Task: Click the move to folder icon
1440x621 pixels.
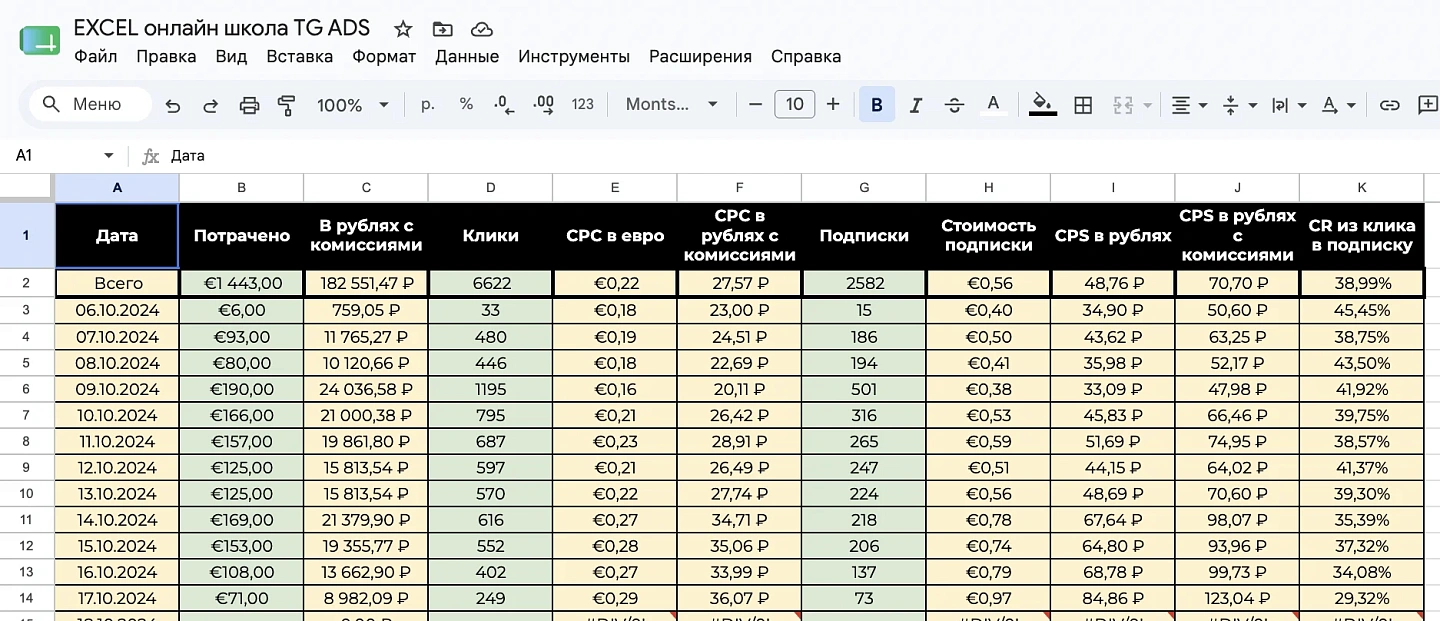Action: click(x=442, y=29)
